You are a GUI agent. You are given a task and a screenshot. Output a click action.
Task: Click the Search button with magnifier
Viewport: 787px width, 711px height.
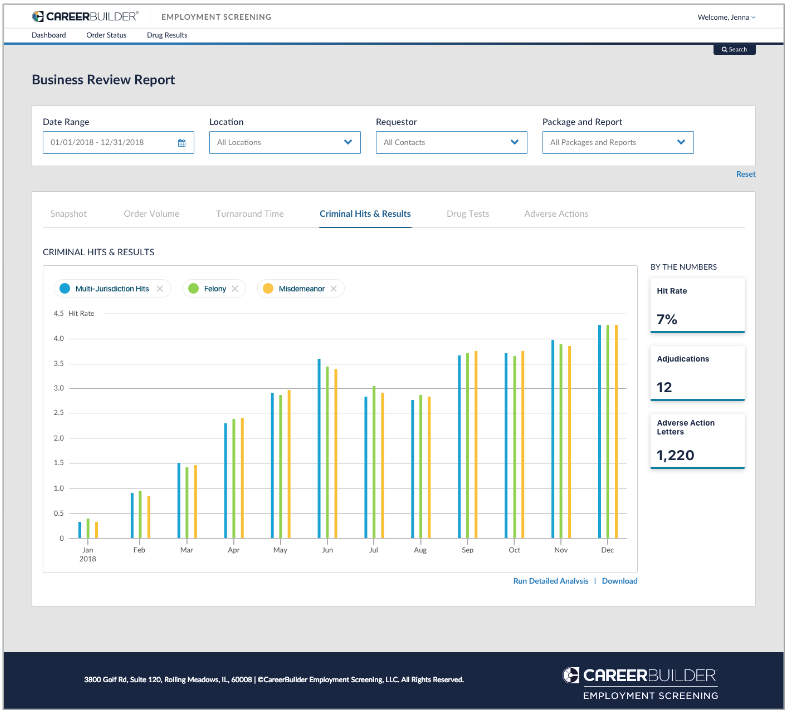(x=734, y=49)
